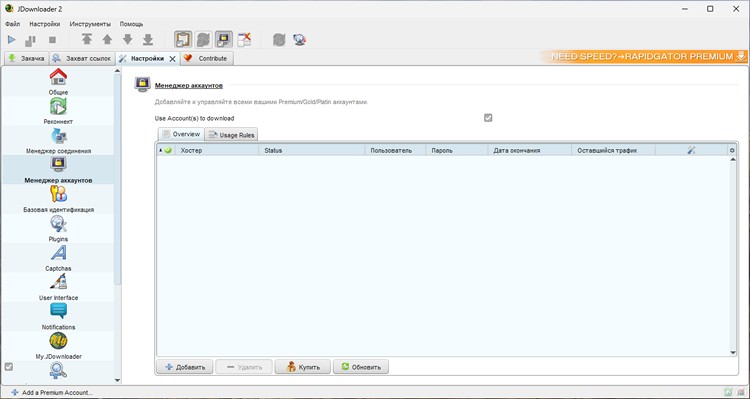The width and height of the screenshot is (750, 399).
Task: Sort by Пользователь column header
Action: pos(395,150)
